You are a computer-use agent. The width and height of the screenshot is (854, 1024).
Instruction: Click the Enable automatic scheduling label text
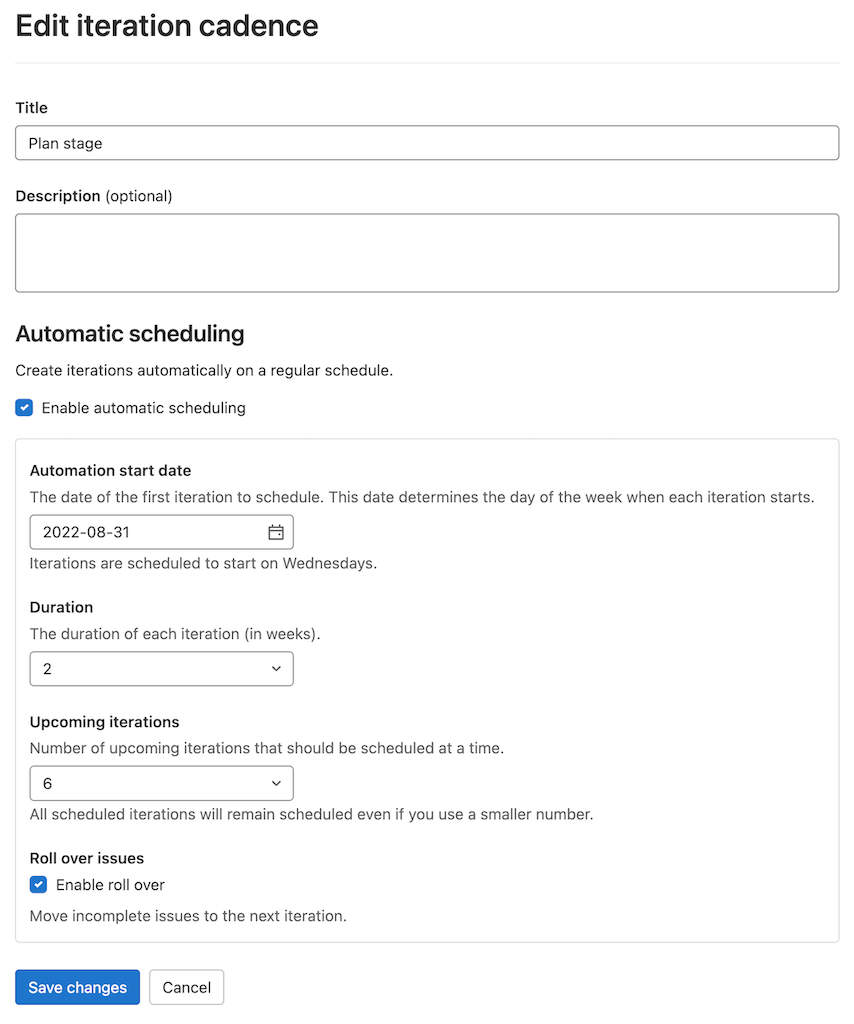pyautogui.click(x=144, y=407)
